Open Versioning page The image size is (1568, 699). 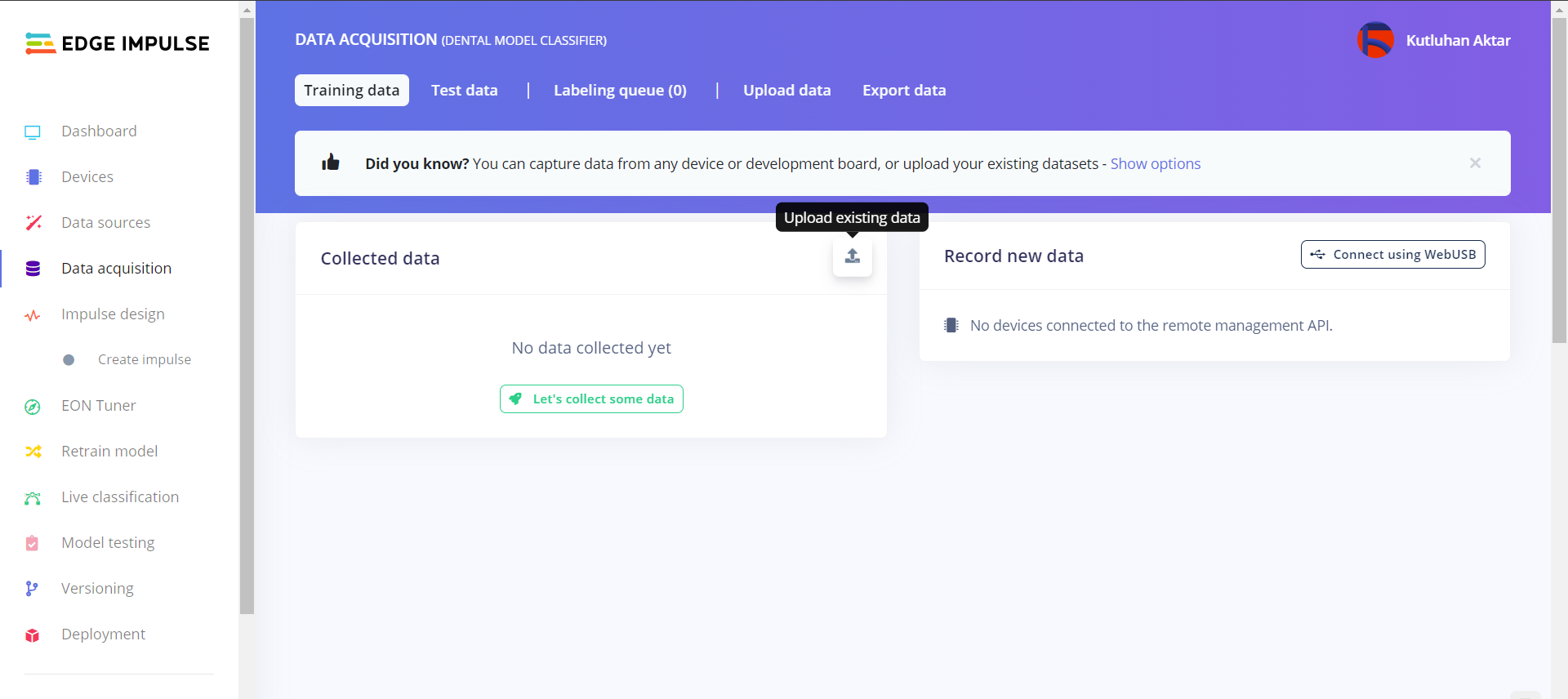pyautogui.click(x=97, y=589)
